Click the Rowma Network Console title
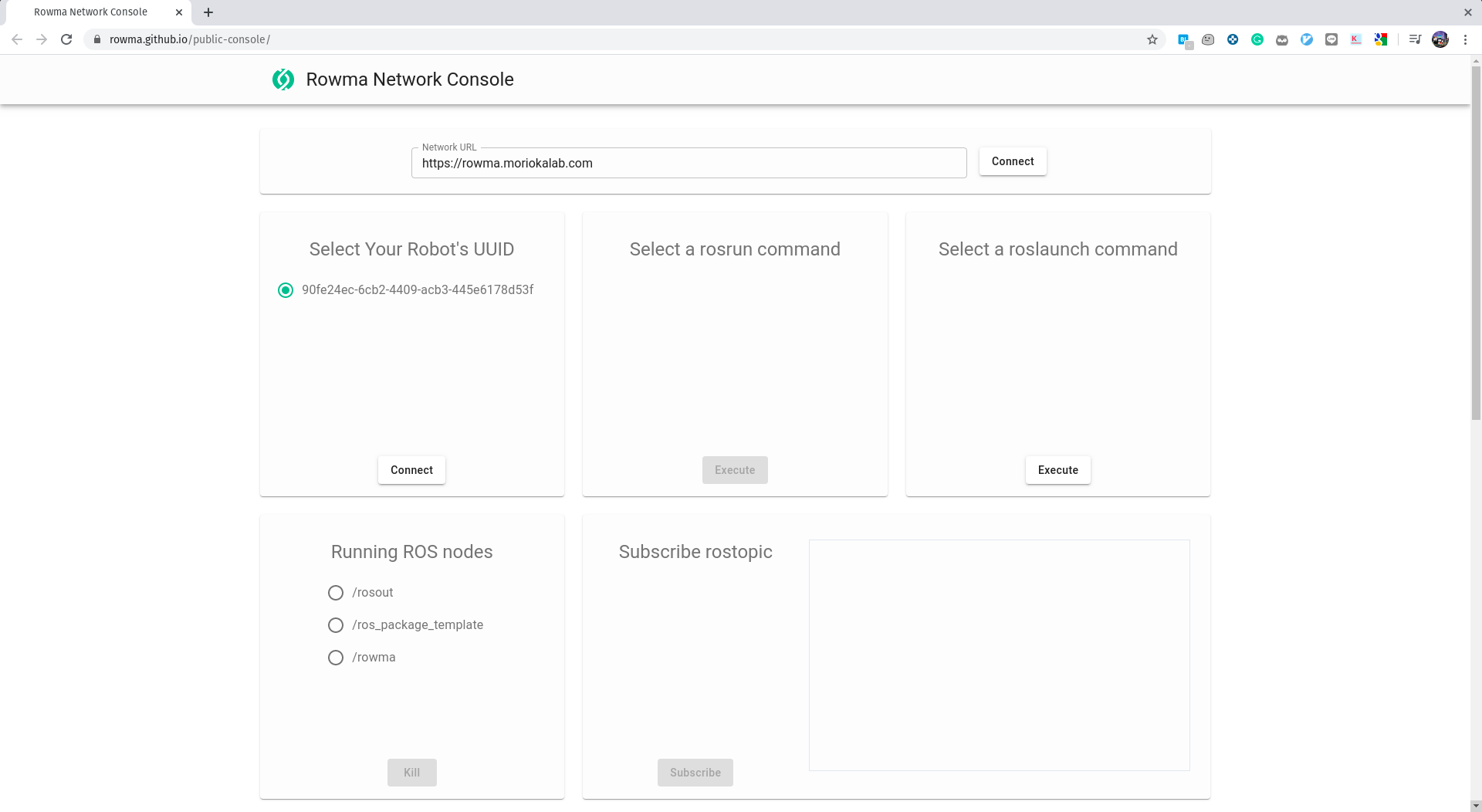1482x812 pixels. point(410,80)
